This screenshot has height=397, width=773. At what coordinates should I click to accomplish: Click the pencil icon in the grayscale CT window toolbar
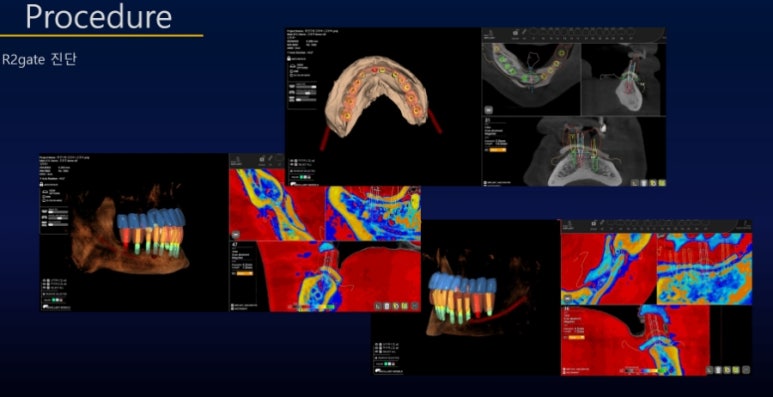524,32
